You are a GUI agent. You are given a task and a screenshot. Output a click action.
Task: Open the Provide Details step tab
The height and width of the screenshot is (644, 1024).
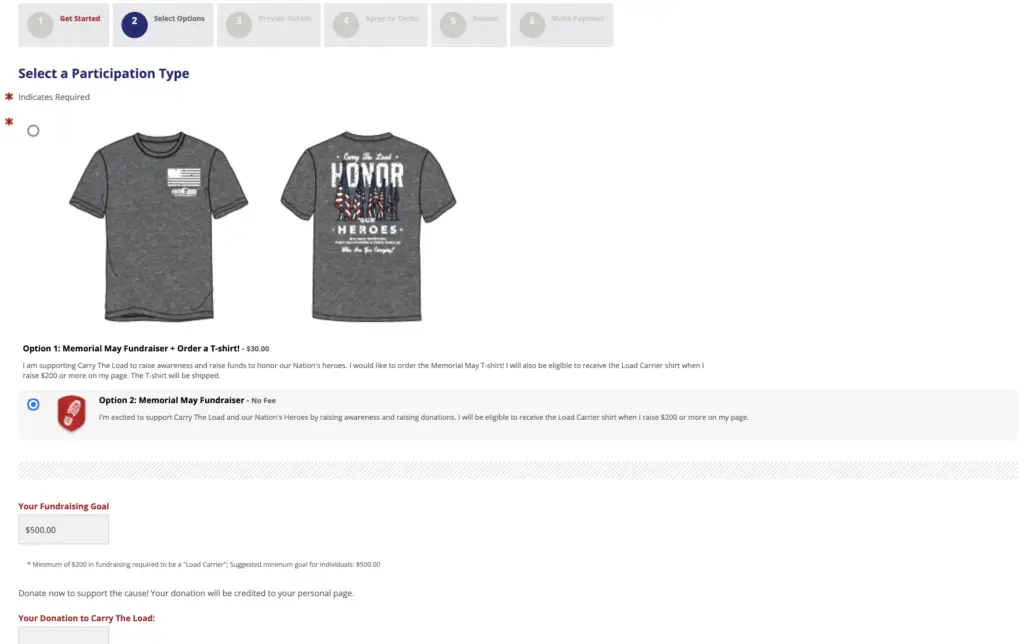[268, 25]
